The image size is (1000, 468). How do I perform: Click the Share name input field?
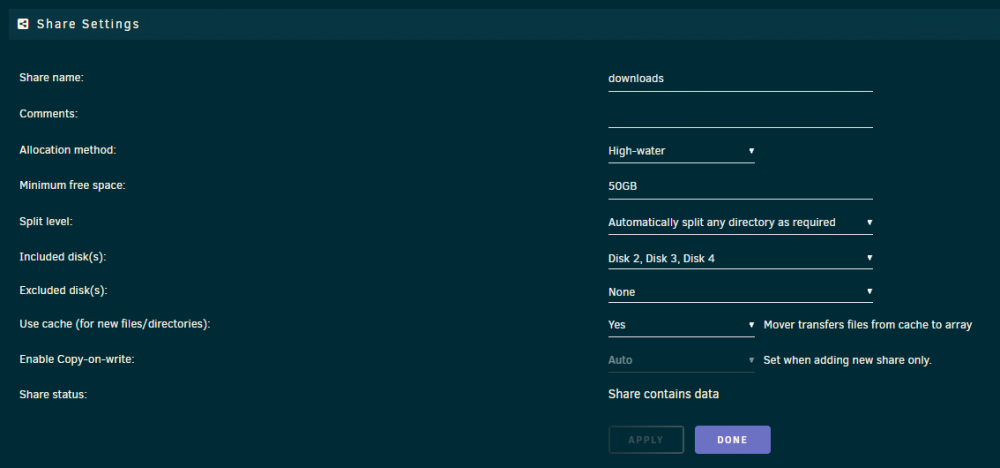click(740, 78)
